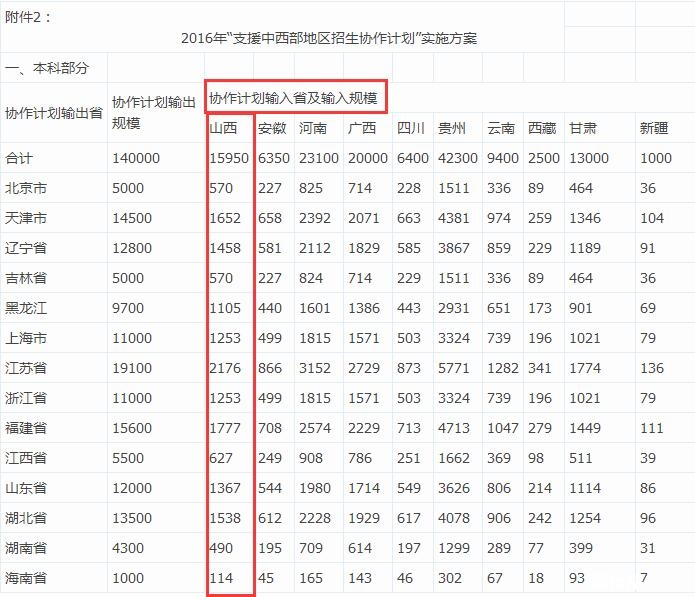The image size is (695, 597).
Task: Click the 一、本科部分 section heading
Action: [x=47, y=68]
